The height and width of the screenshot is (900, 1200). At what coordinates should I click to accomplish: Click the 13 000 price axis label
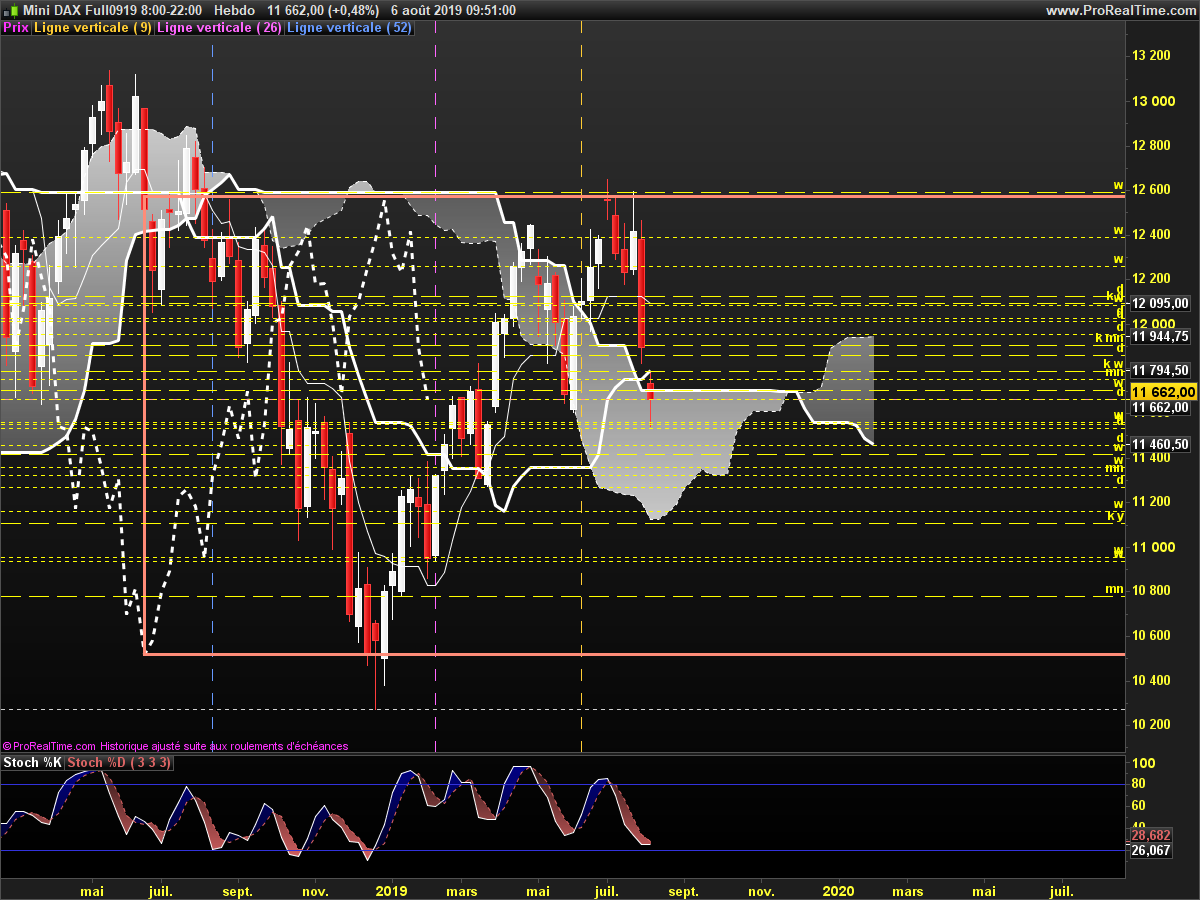pos(1151,101)
